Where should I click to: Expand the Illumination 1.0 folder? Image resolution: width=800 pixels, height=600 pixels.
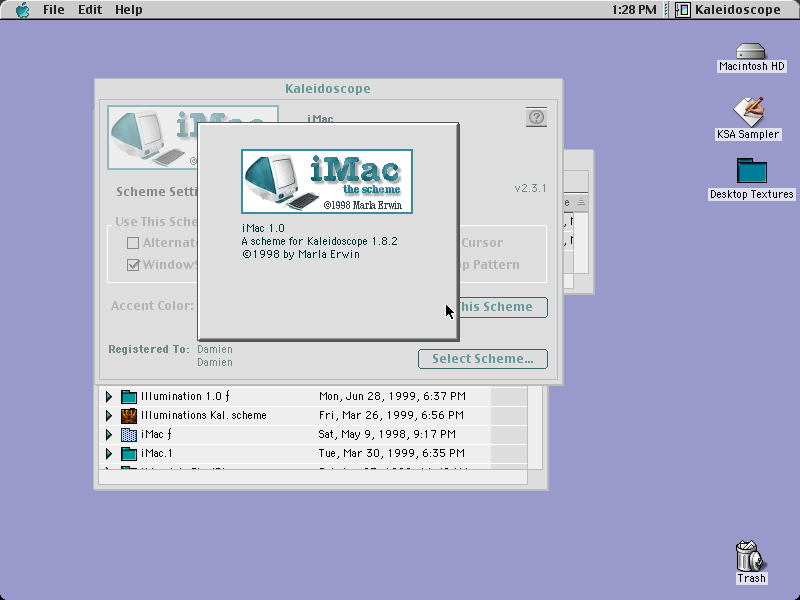click(x=109, y=396)
